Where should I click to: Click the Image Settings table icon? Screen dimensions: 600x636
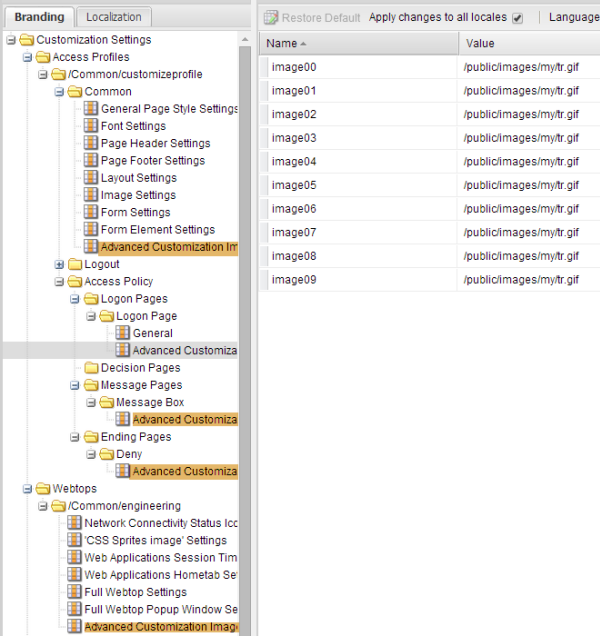pyautogui.click(x=91, y=195)
